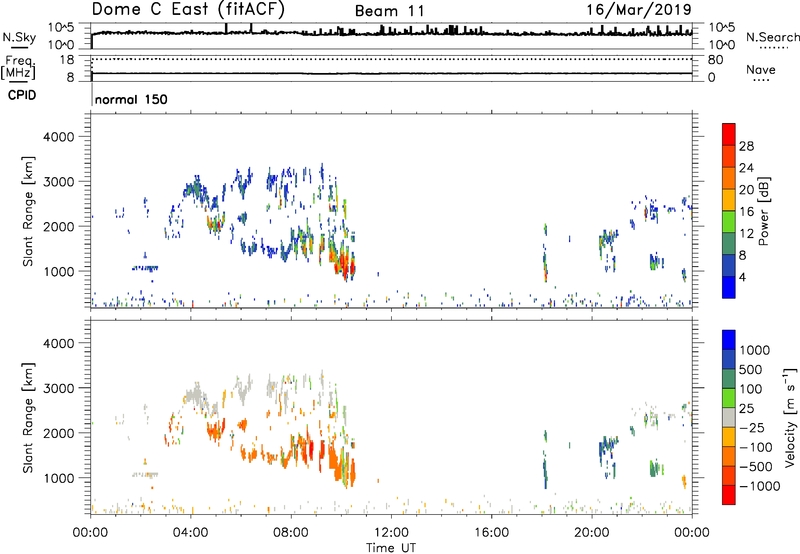The height and width of the screenshot is (554, 800).
Task: Click the 4000 km tick in the power panel
Action: pyautogui.click(x=59, y=137)
